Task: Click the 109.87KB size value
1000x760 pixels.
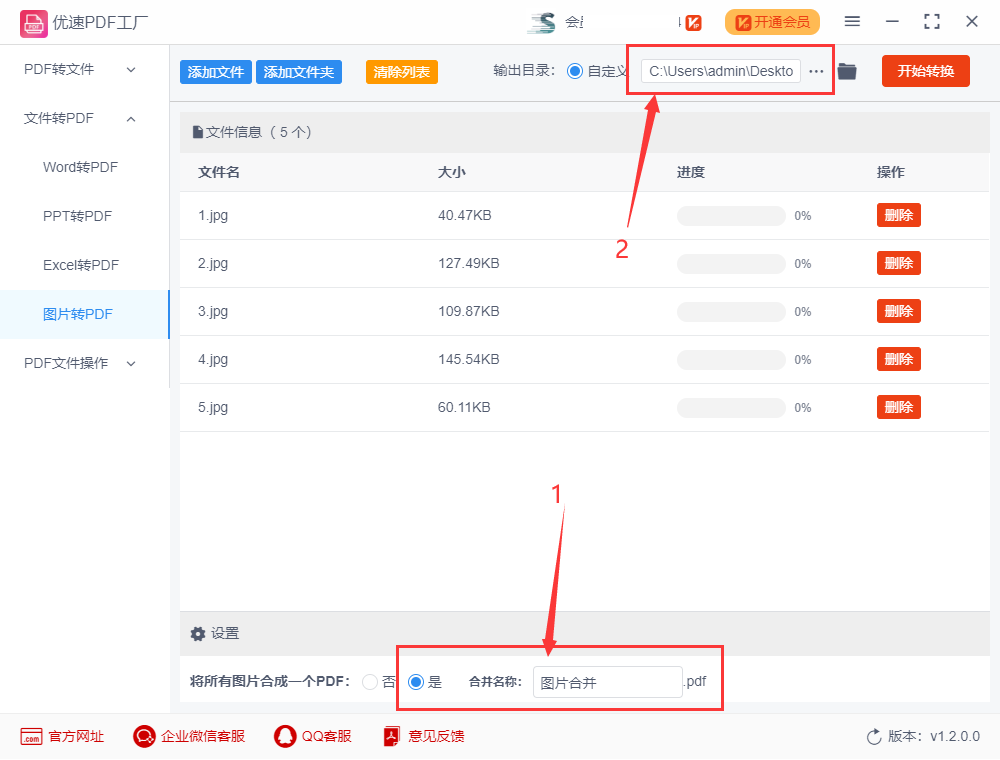Action: [469, 311]
